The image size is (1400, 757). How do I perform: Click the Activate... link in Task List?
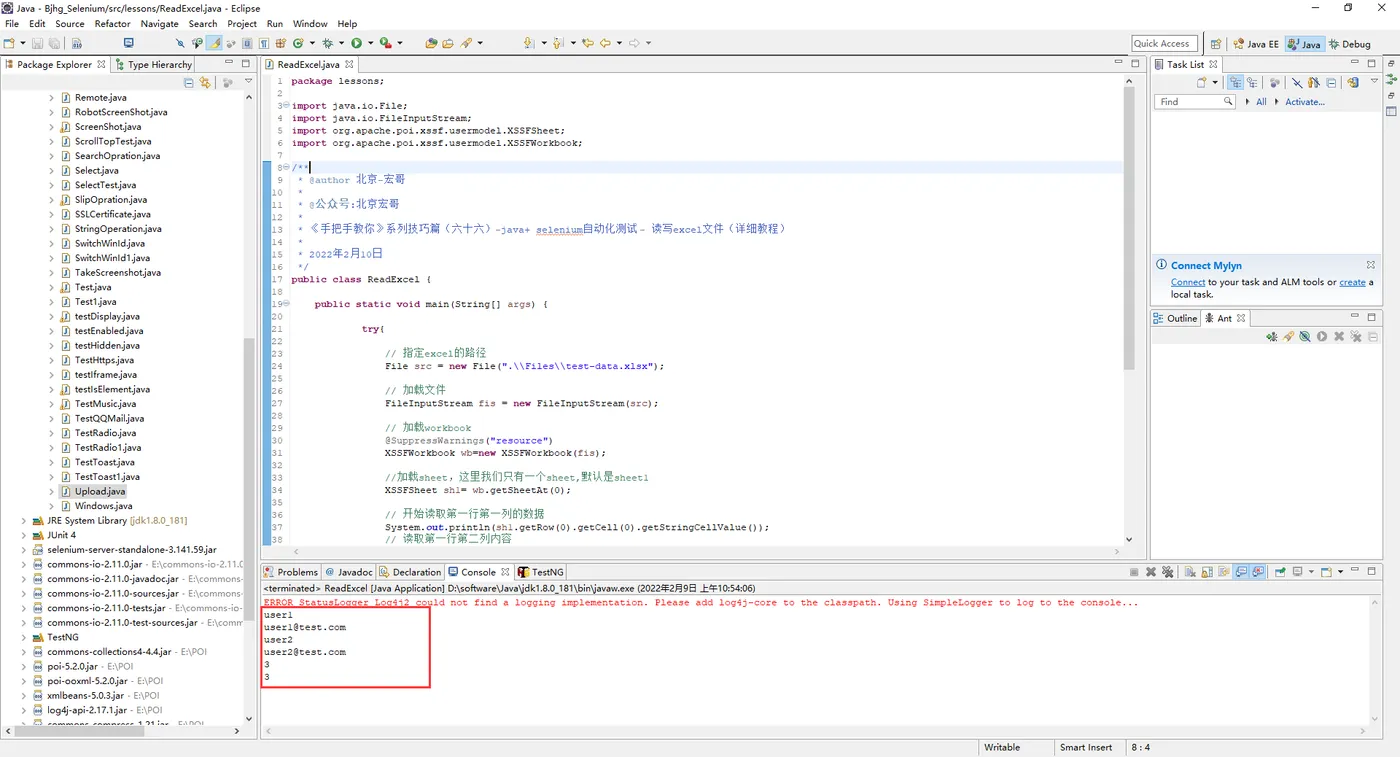tap(1305, 102)
